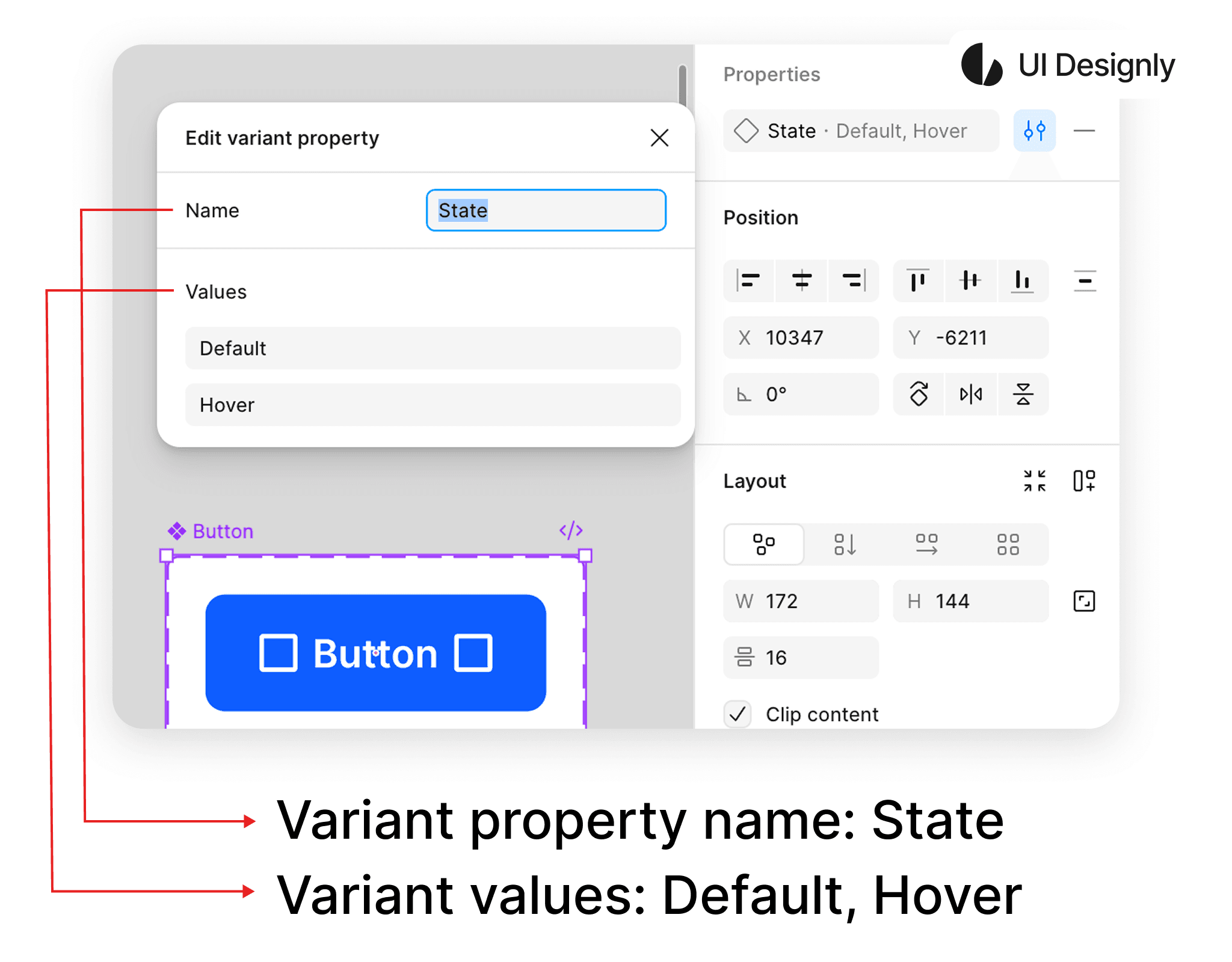1232x962 pixels.
Task: Click the flip vertical icon
Action: [x=1023, y=394]
